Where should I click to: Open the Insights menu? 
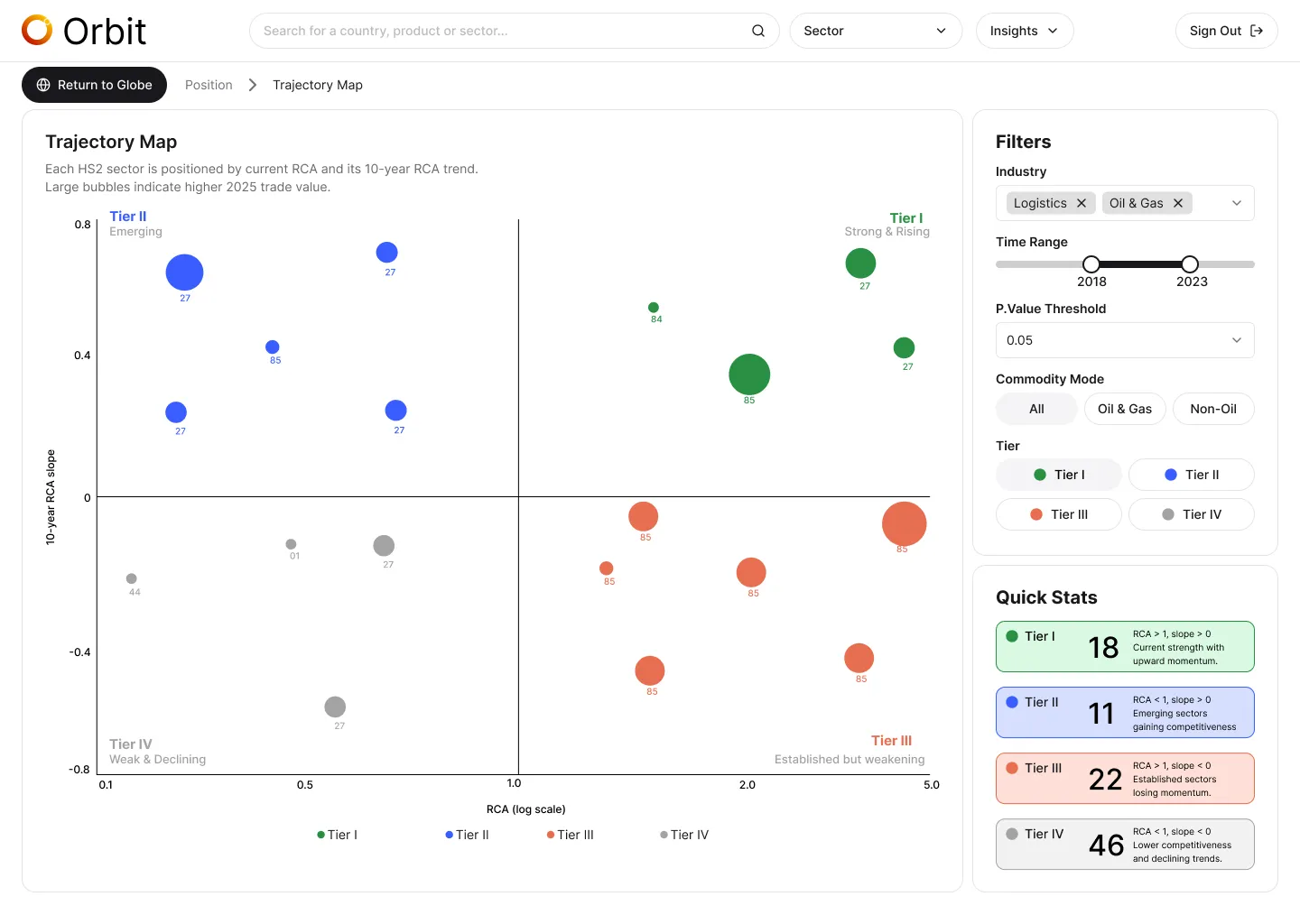[1025, 31]
